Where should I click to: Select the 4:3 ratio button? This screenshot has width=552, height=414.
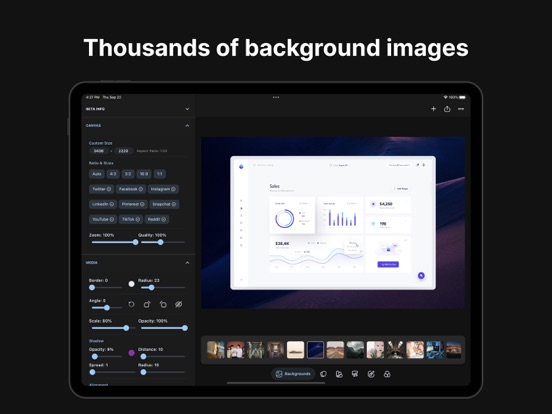[x=113, y=174]
